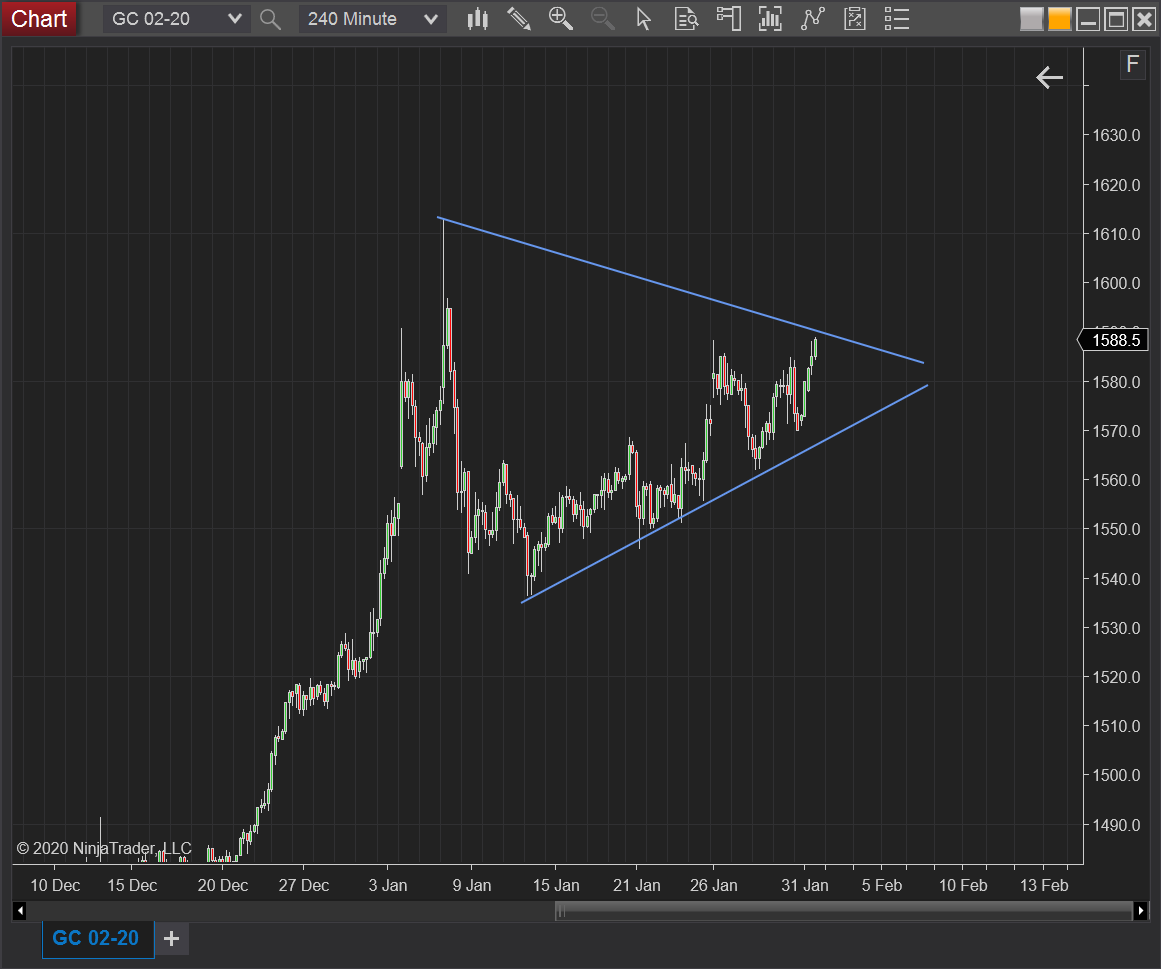Select the GC 02-20 chart tab
Screen dimensions: 1161x969
(96, 939)
